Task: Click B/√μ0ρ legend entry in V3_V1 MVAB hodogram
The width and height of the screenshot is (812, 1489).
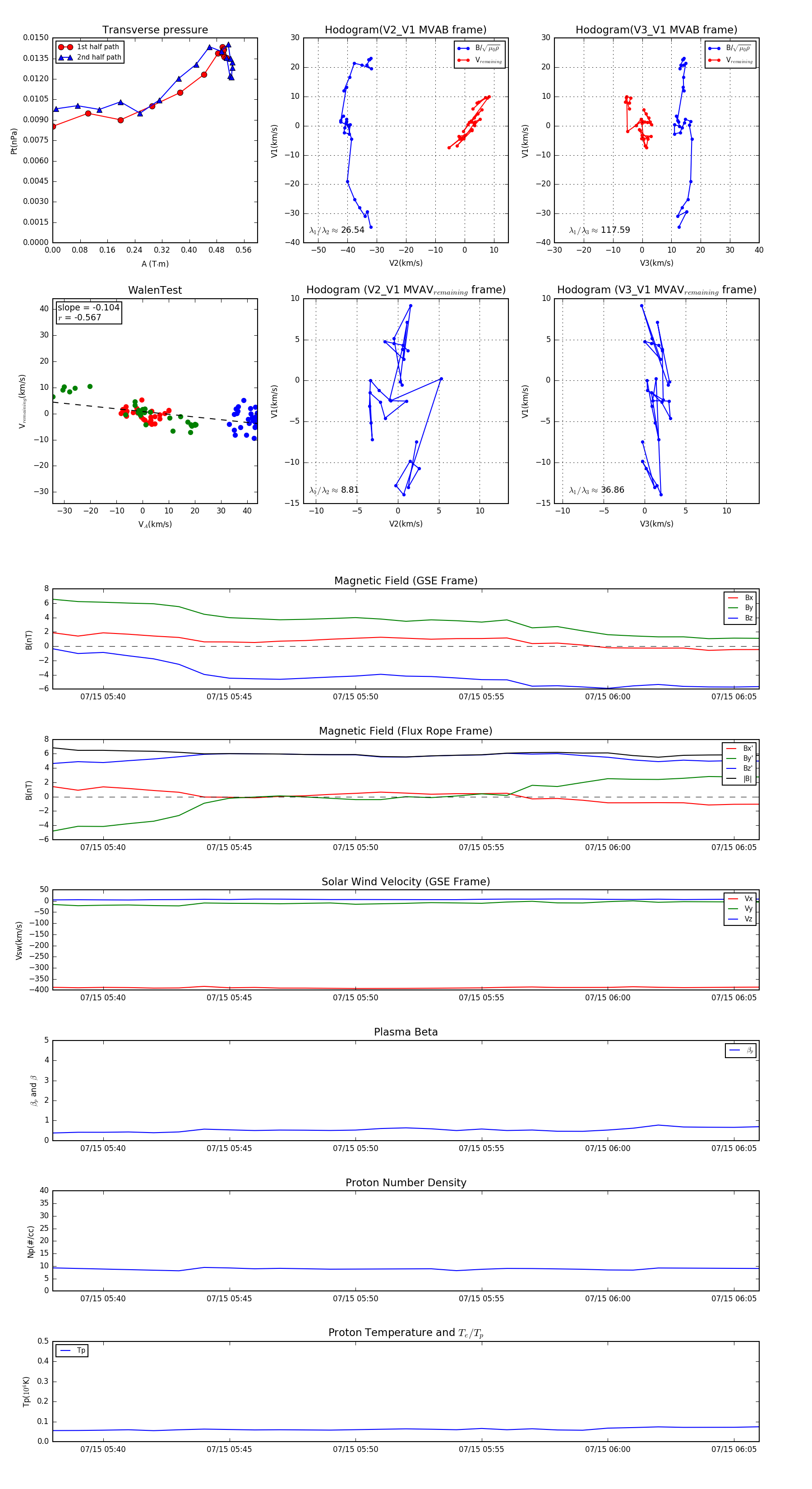Action: (730, 49)
